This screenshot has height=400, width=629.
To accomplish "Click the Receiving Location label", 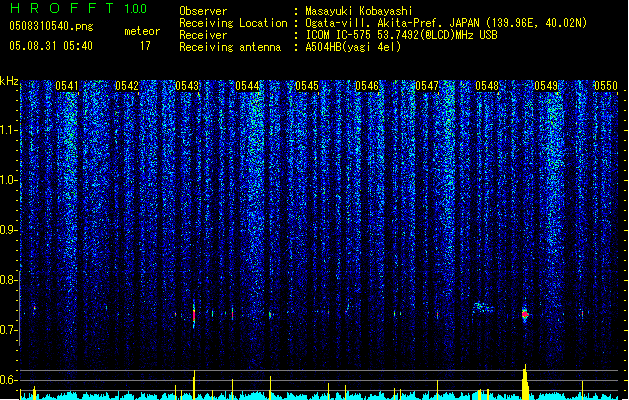I will 233,23.
